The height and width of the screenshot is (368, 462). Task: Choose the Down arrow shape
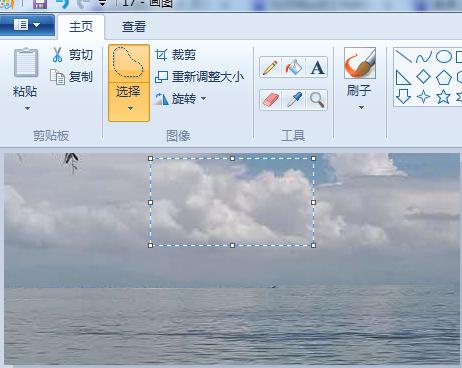pyautogui.click(x=403, y=97)
